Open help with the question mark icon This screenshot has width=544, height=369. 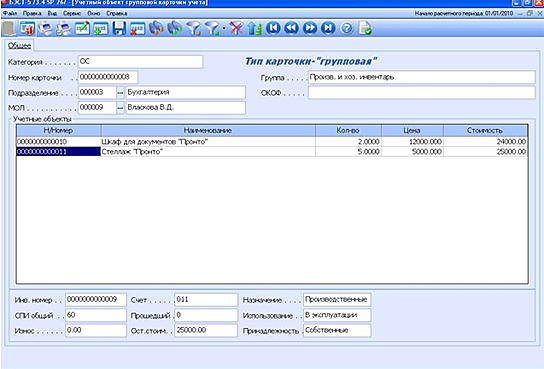(x=347, y=28)
